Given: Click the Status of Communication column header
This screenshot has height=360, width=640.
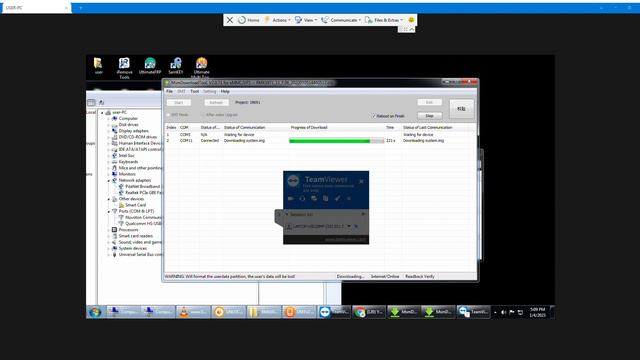Looking at the screenshot, I should point(244,127).
